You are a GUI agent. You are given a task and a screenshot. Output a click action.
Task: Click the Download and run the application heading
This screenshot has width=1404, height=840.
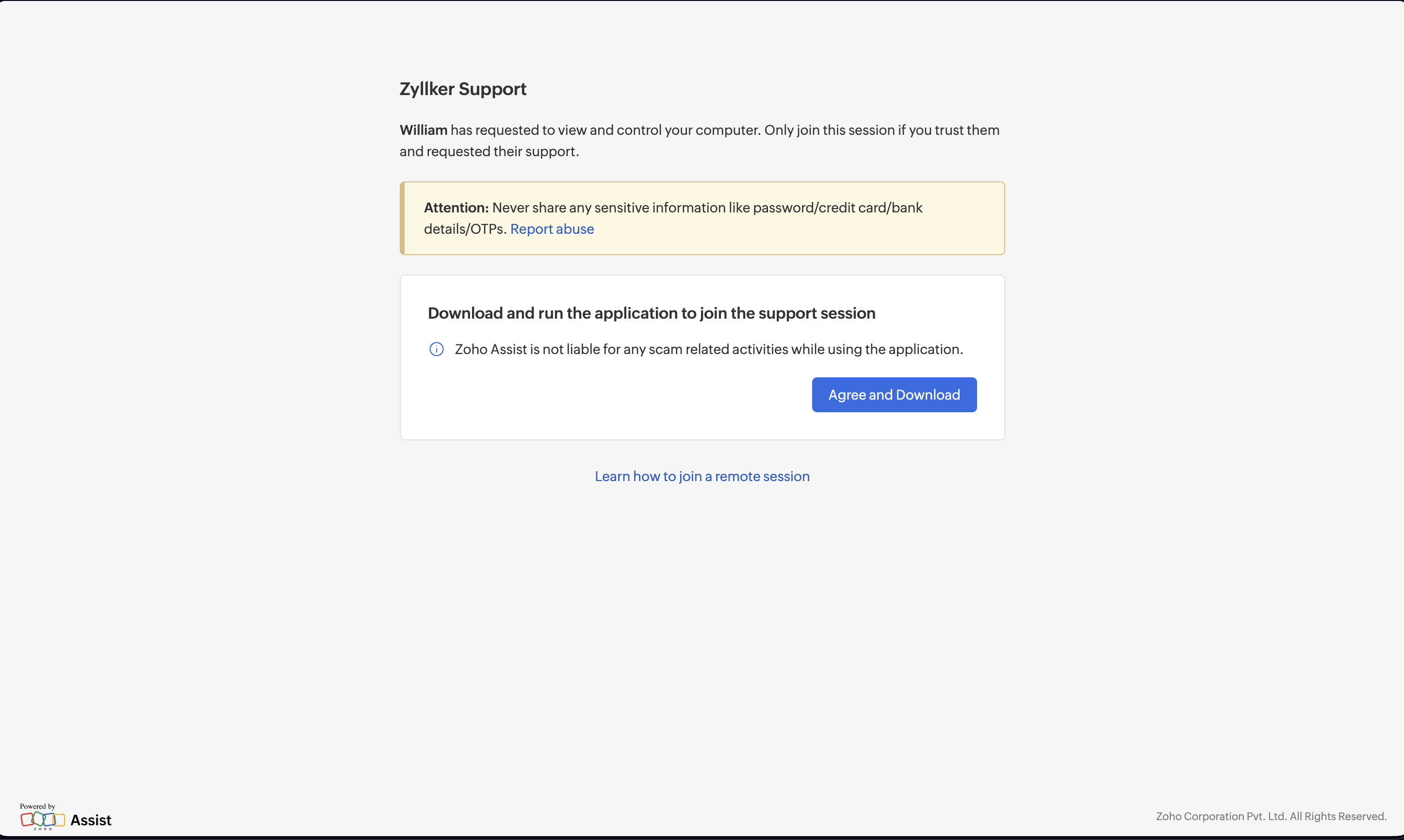pyautogui.click(x=651, y=313)
